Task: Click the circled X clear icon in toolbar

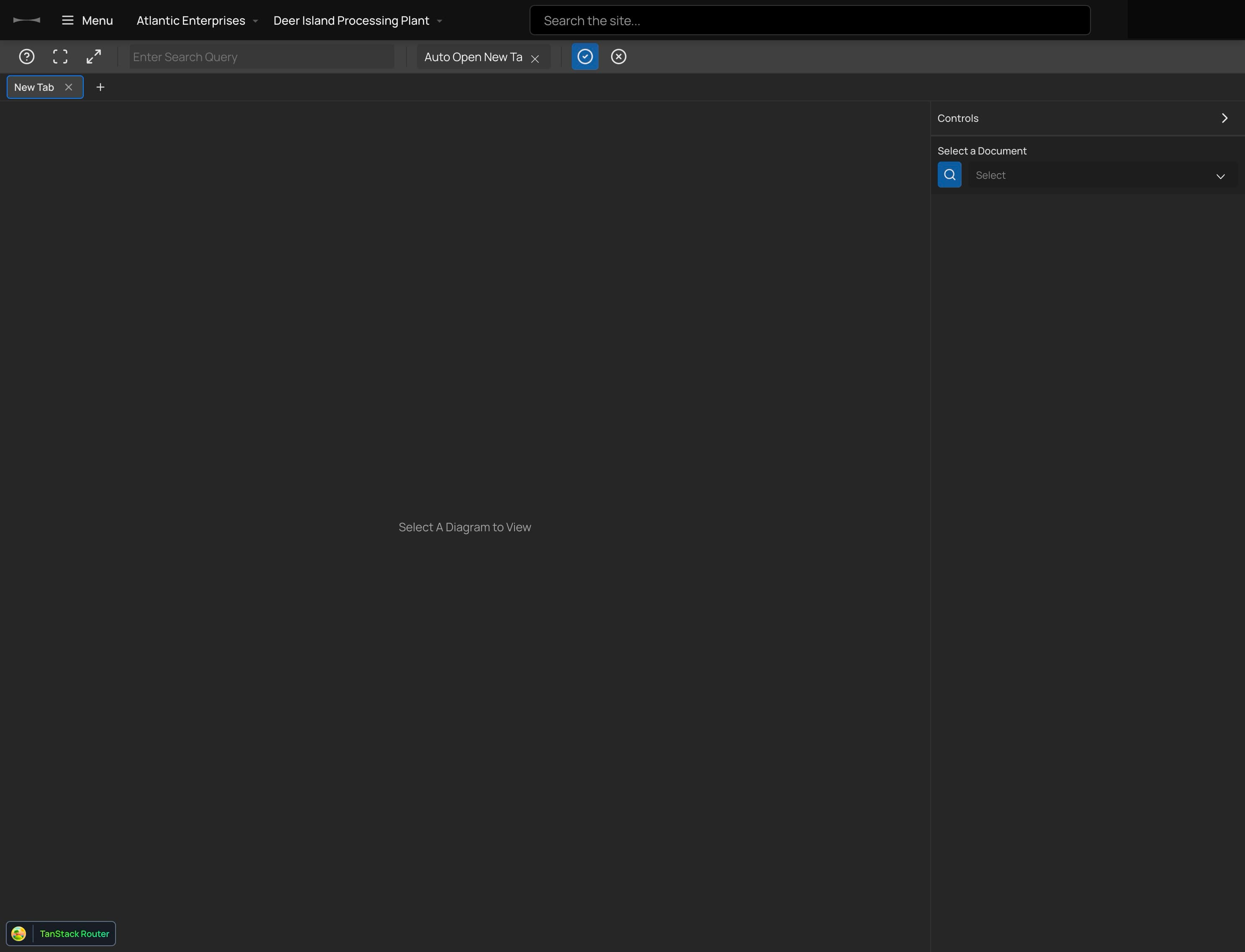Action: point(618,57)
